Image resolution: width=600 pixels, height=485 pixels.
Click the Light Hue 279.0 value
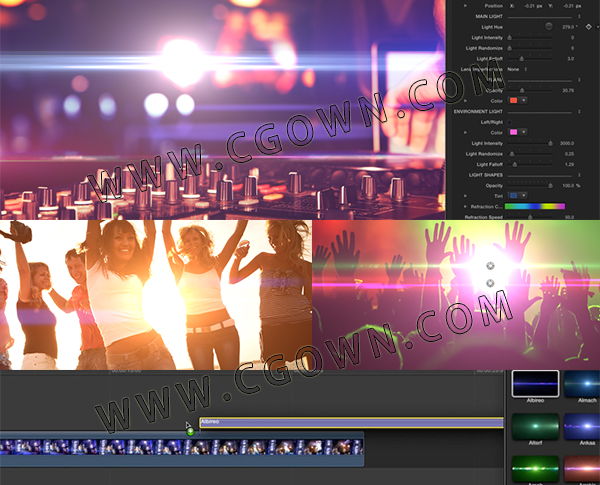568,27
